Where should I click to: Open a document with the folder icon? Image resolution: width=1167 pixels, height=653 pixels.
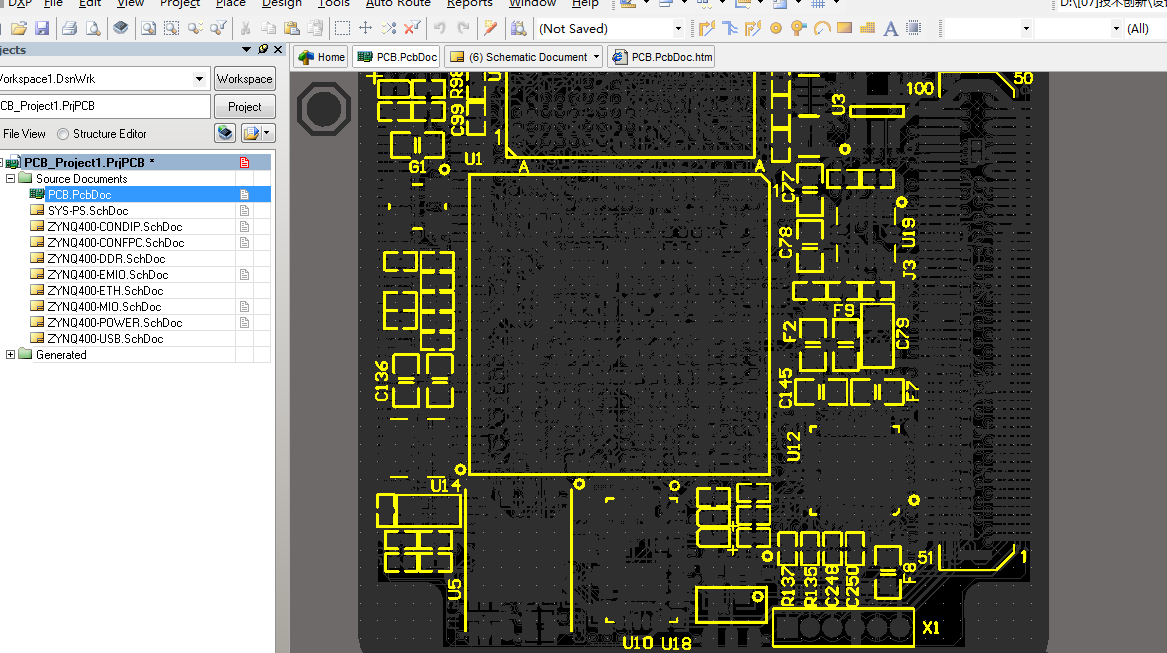click(x=19, y=28)
